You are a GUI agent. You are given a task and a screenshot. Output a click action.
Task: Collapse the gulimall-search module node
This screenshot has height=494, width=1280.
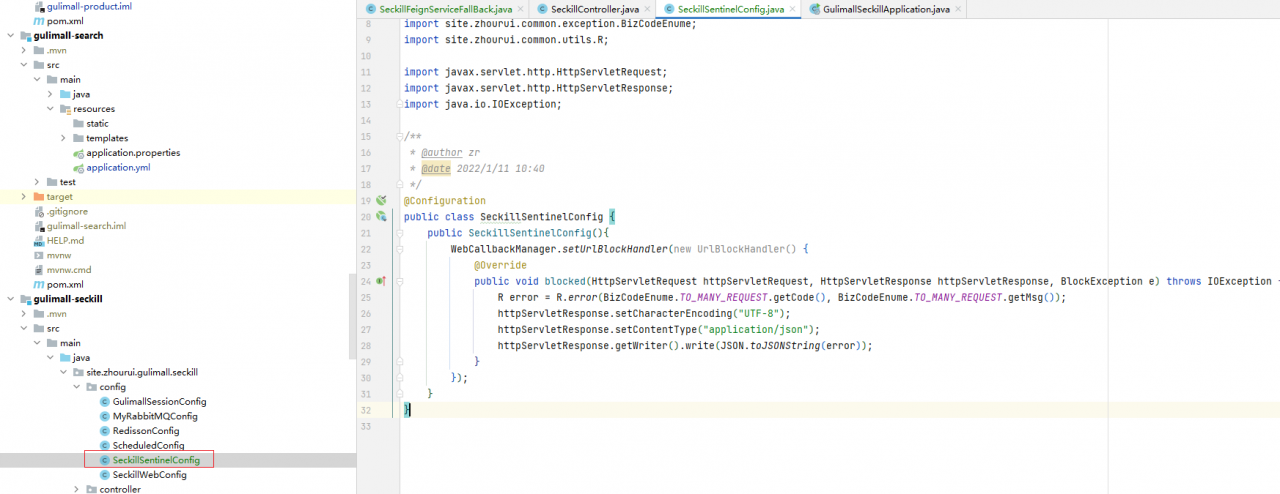[x=10, y=35]
